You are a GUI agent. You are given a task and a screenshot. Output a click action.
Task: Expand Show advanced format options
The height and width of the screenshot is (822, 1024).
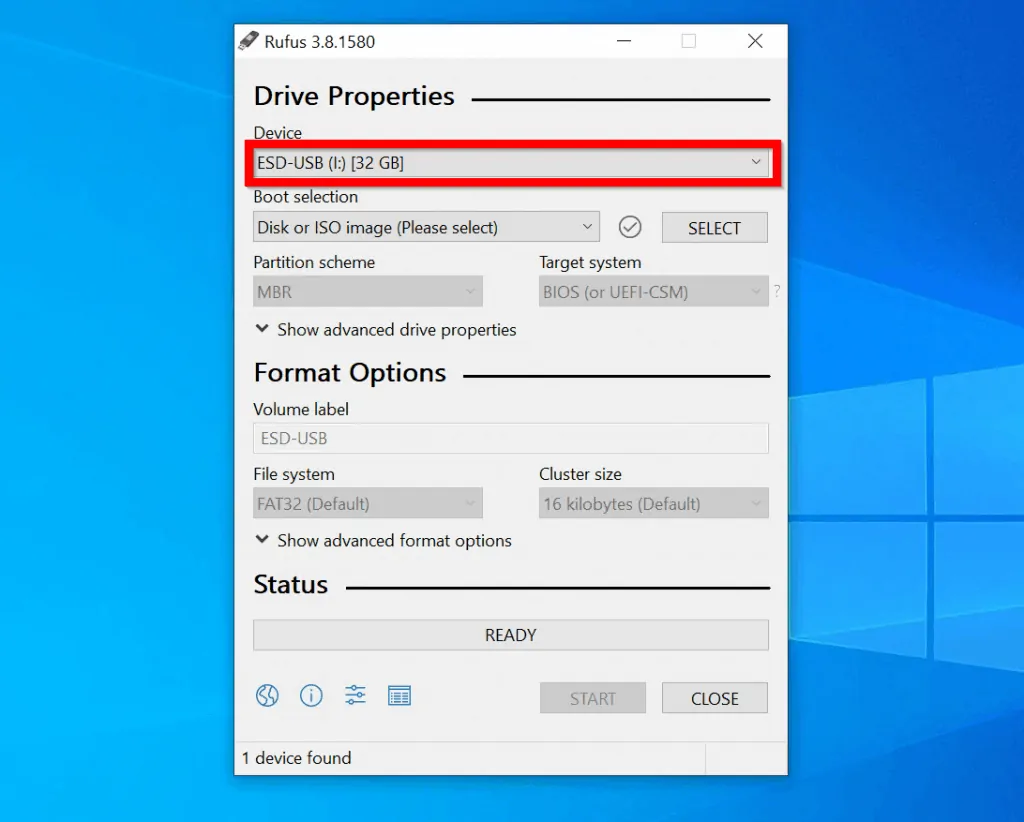(x=384, y=541)
